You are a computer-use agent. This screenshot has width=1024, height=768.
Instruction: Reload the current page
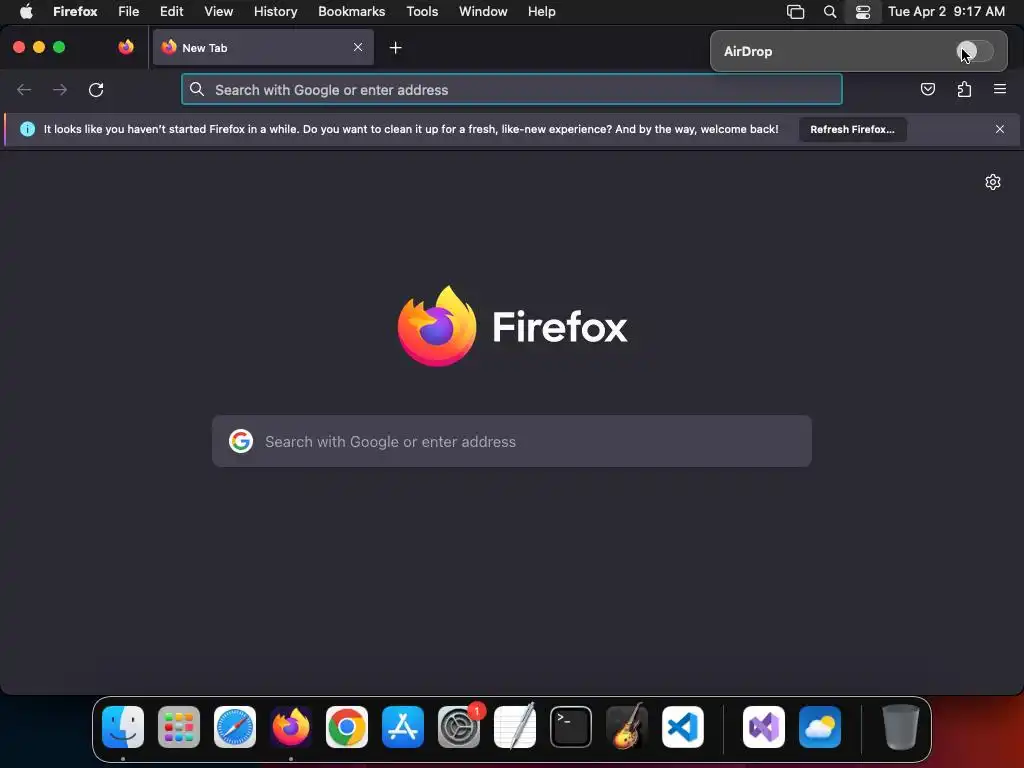tap(96, 89)
